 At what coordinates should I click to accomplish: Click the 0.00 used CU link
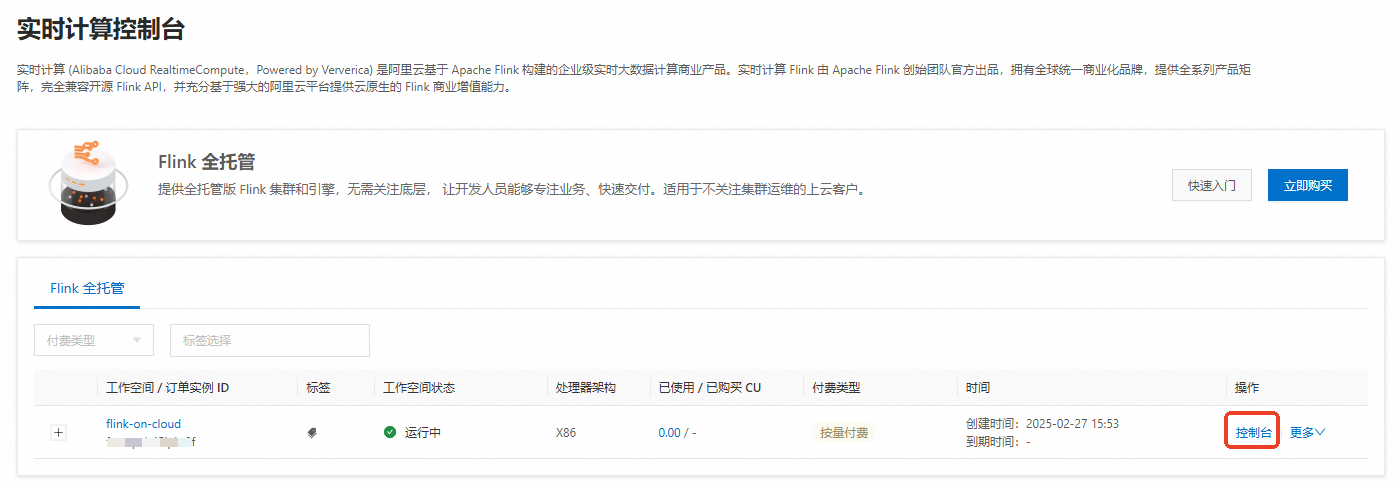[x=669, y=433]
